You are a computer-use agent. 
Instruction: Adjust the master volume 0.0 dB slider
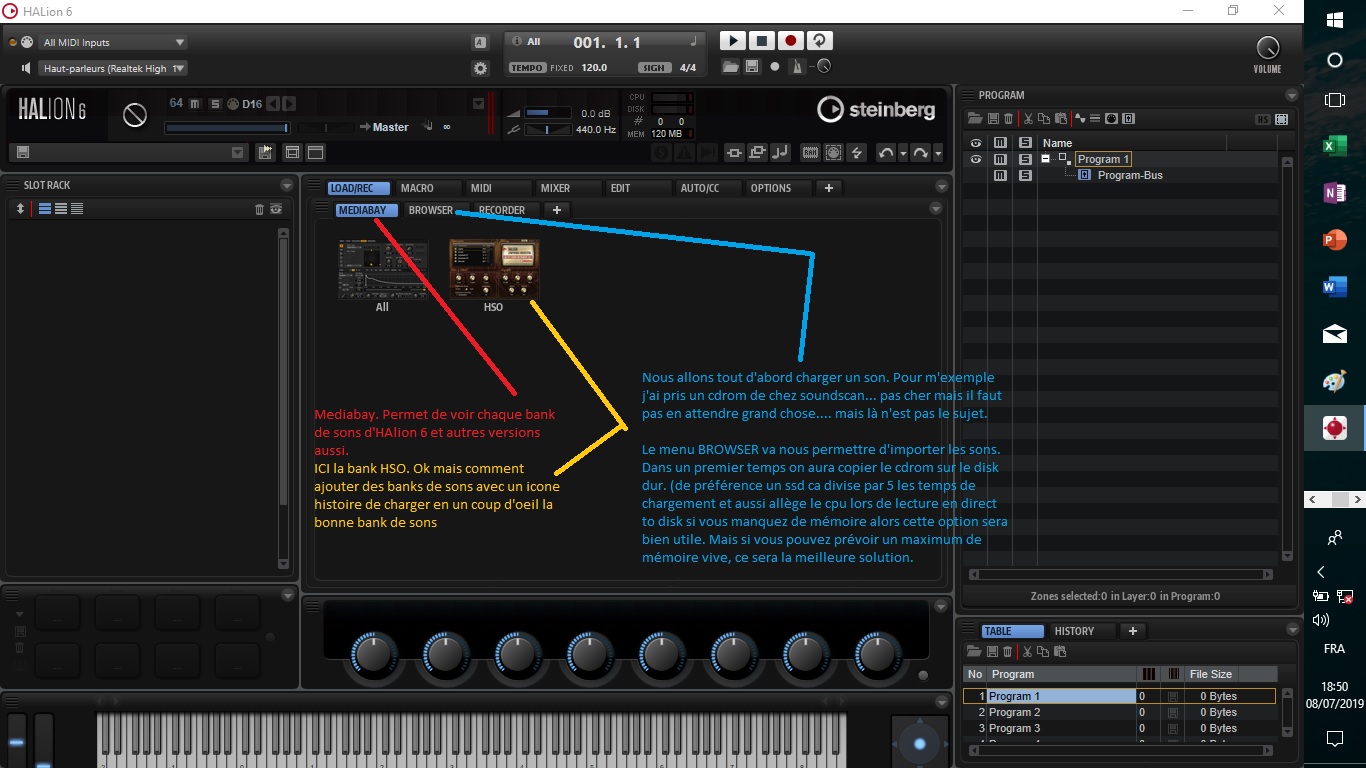pos(547,113)
